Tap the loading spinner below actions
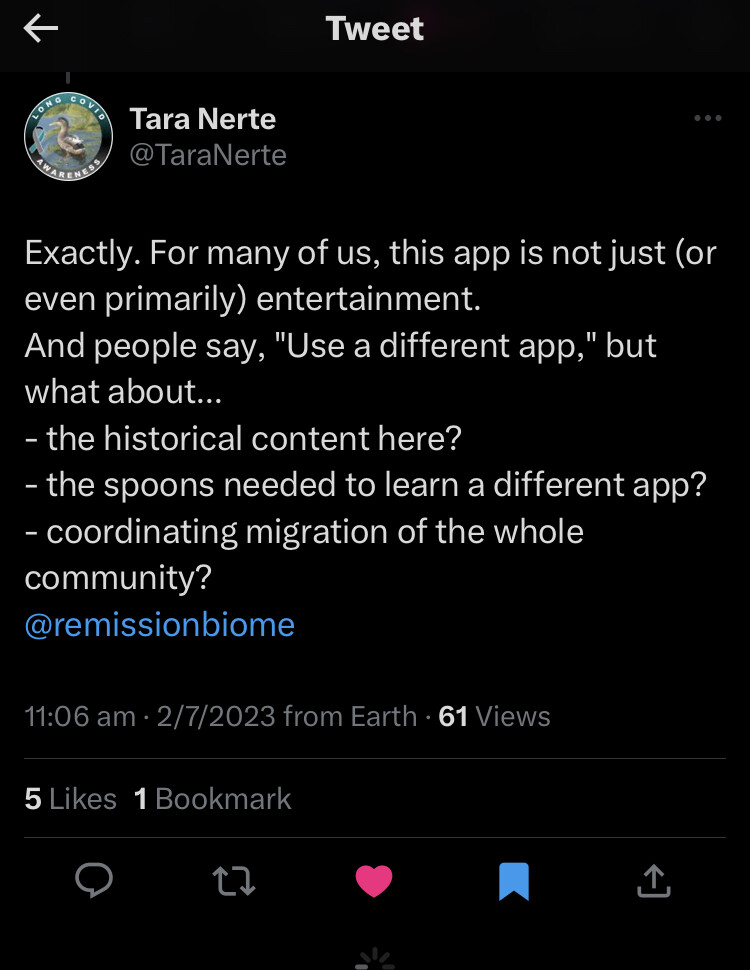This screenshot has height=970, width=750. click(x=375, y=958)
